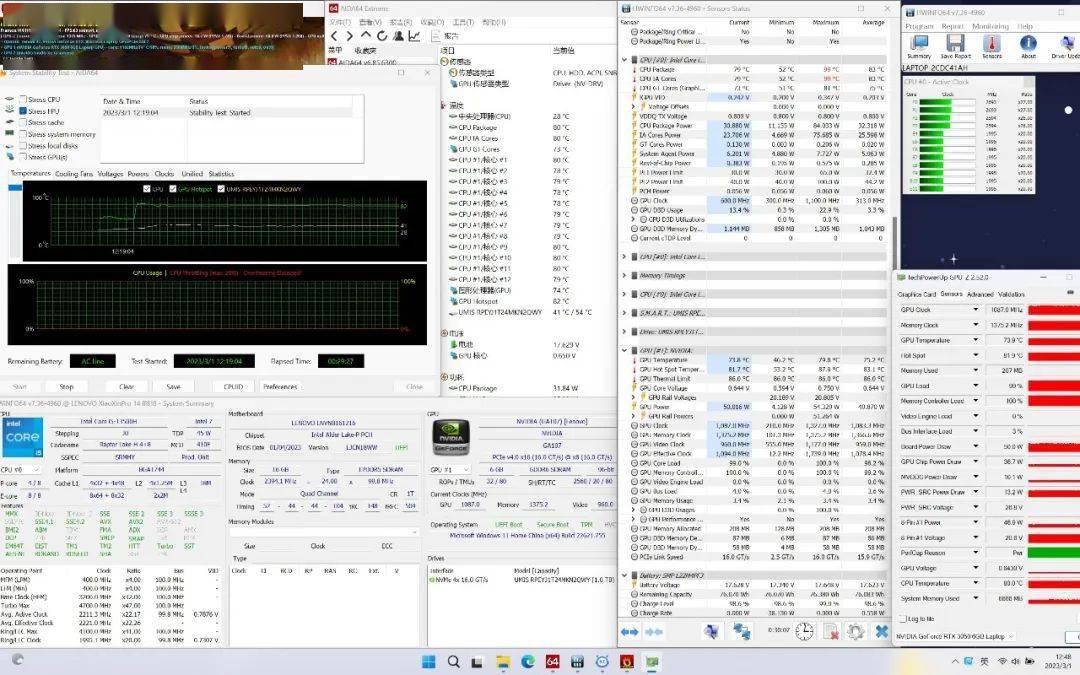Viewport: 1080px width, 675px height.
Task: Click the logging sheet icon with red X
Action: (831, 631)
